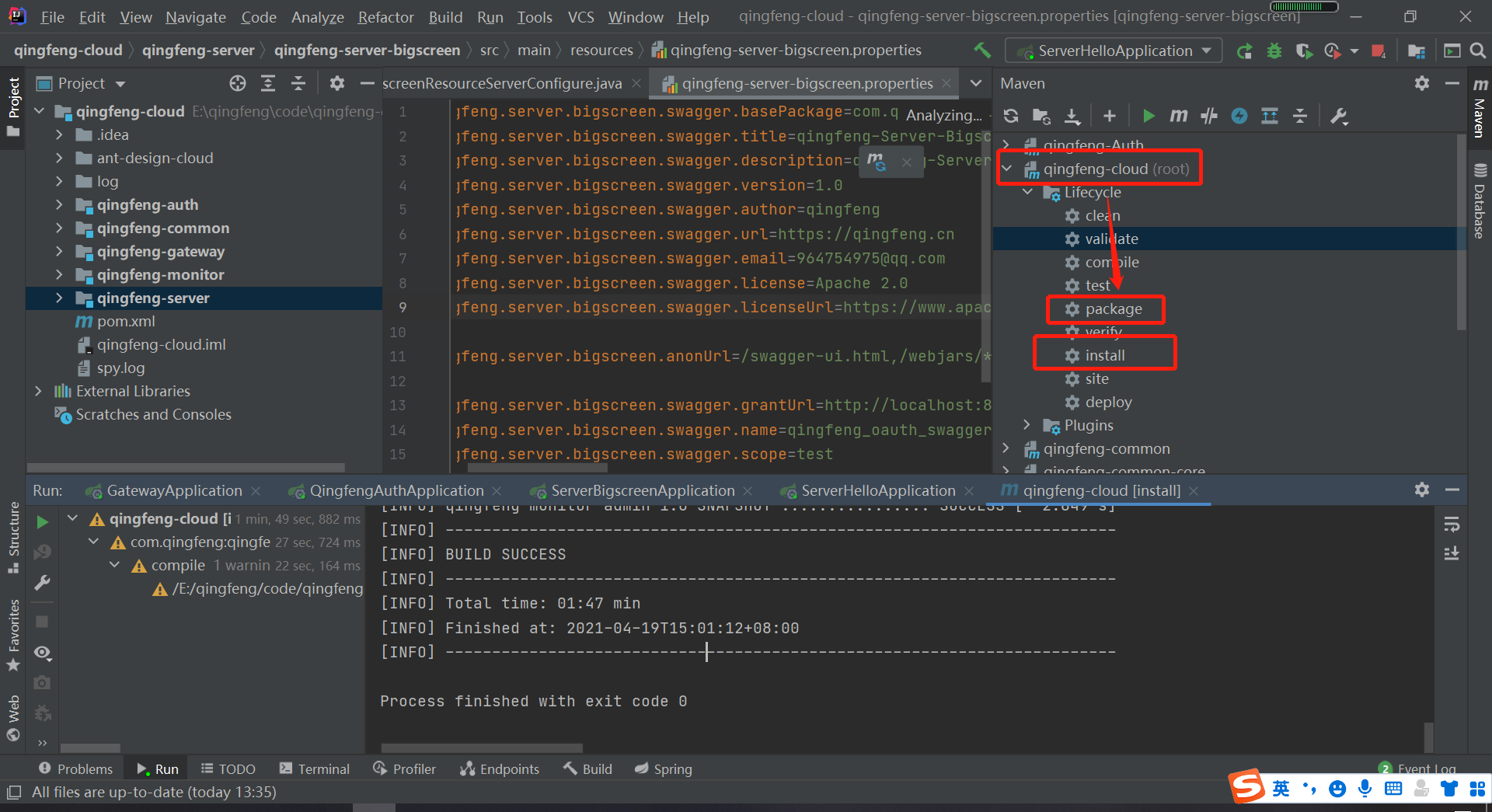
Task: Open the Refactor menu
Action: [385, 17]
